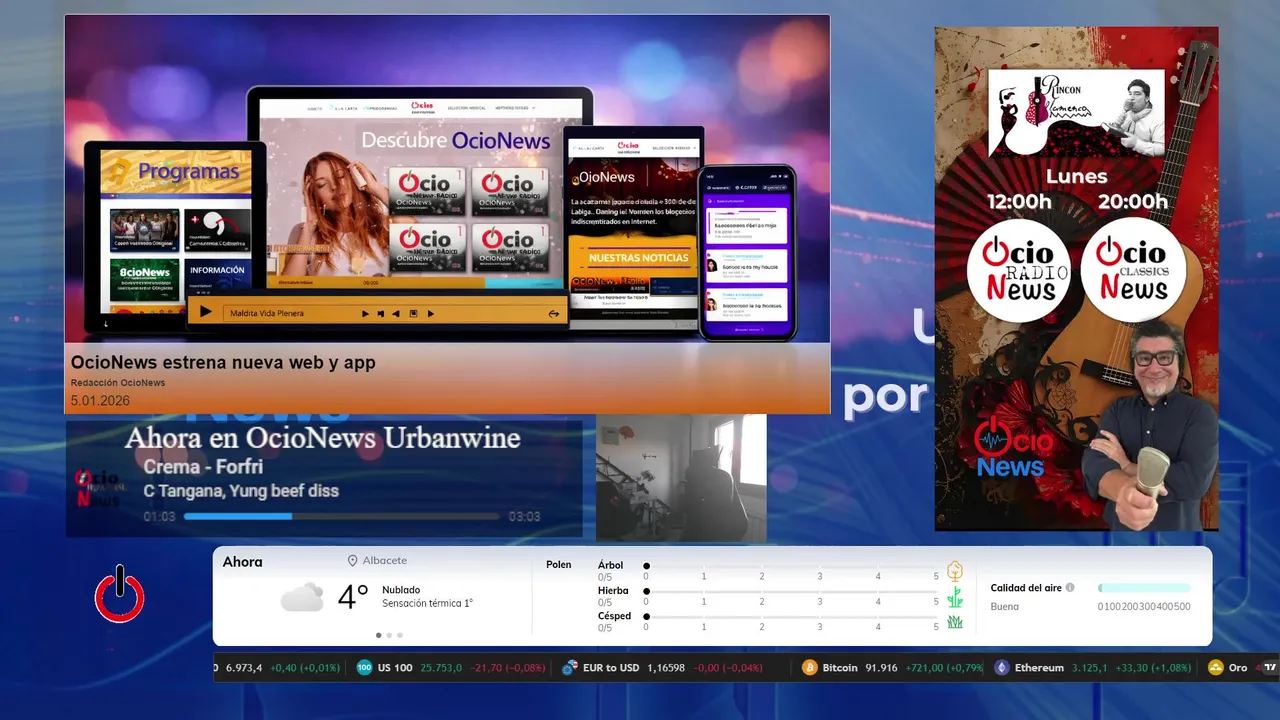Image resolution: width=1280 pixels, height=720 pixels.
Task: Click the Urbanwine song progress bar
Action: [341, 517]
